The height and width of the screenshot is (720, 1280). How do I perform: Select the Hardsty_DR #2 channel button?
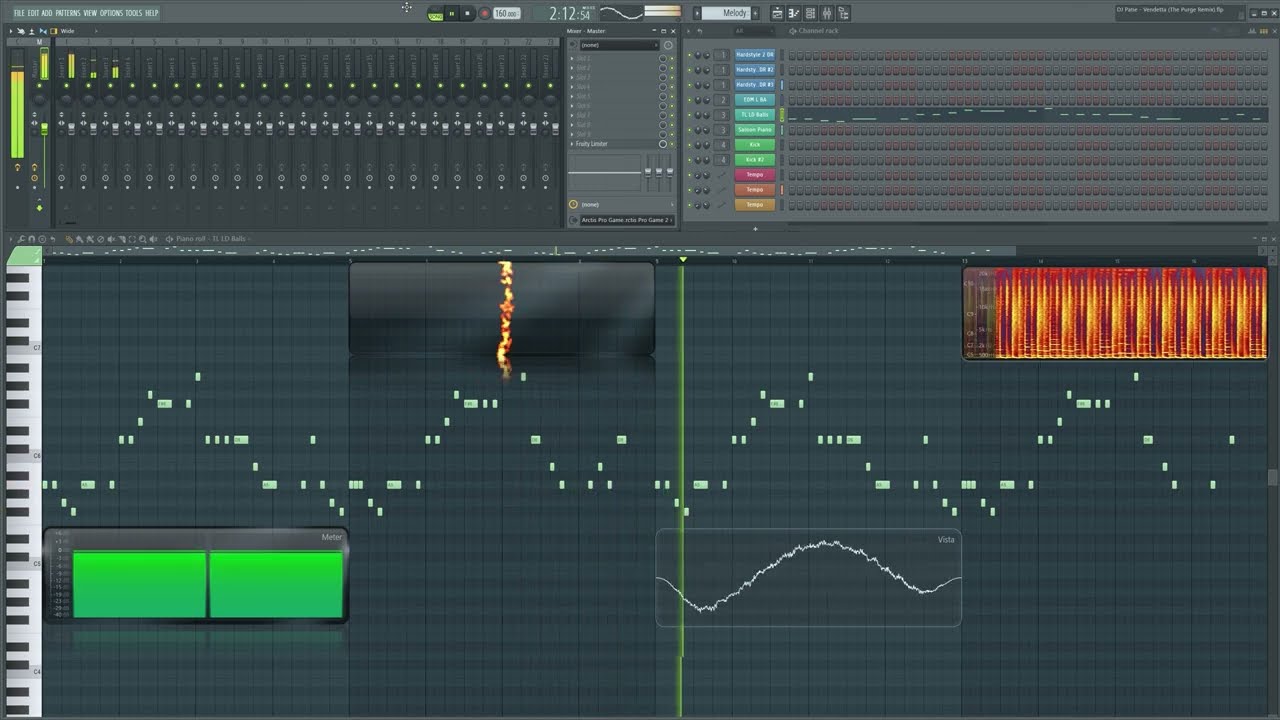coord(755,69)
